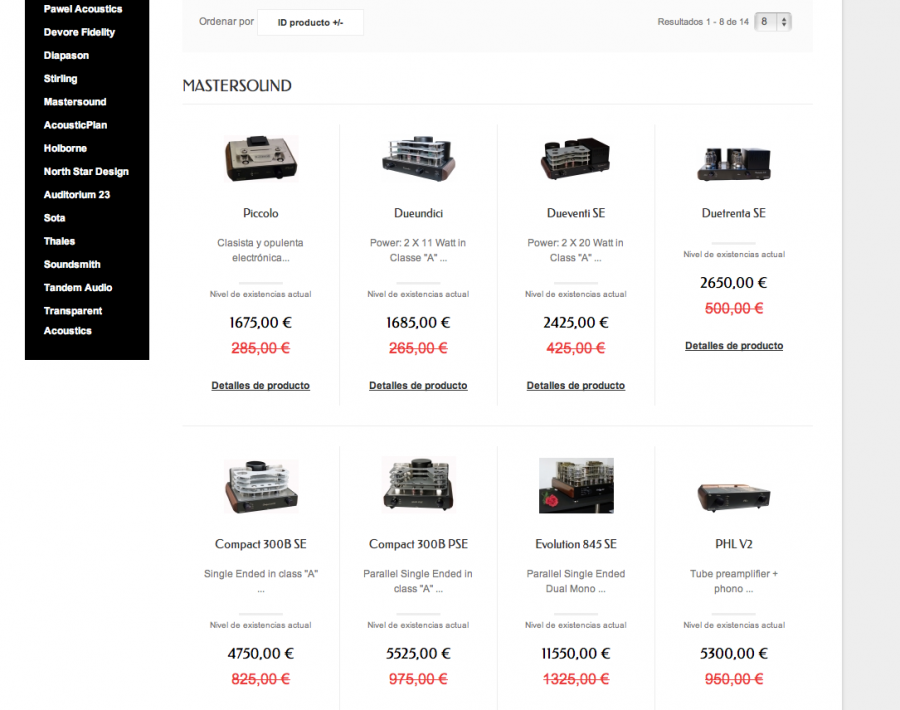
Task: Select the Power: 2 X 11 Watt description
Action: [418, 250]
